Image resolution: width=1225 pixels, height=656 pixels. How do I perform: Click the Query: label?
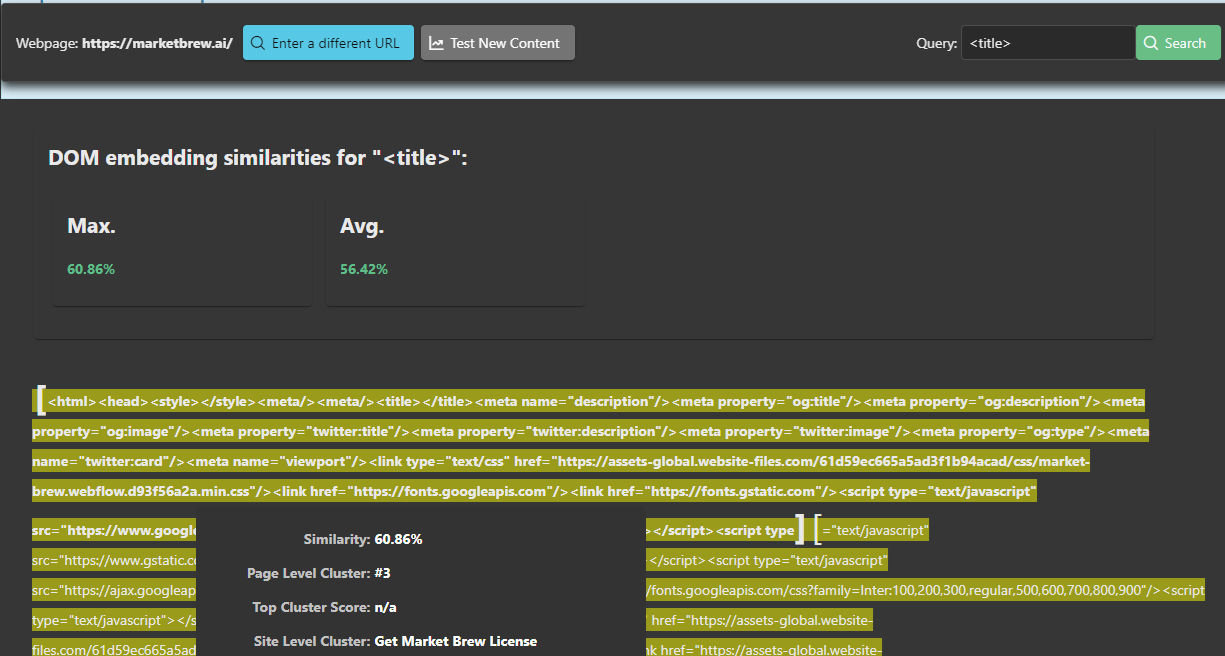(x=937, y=43)
